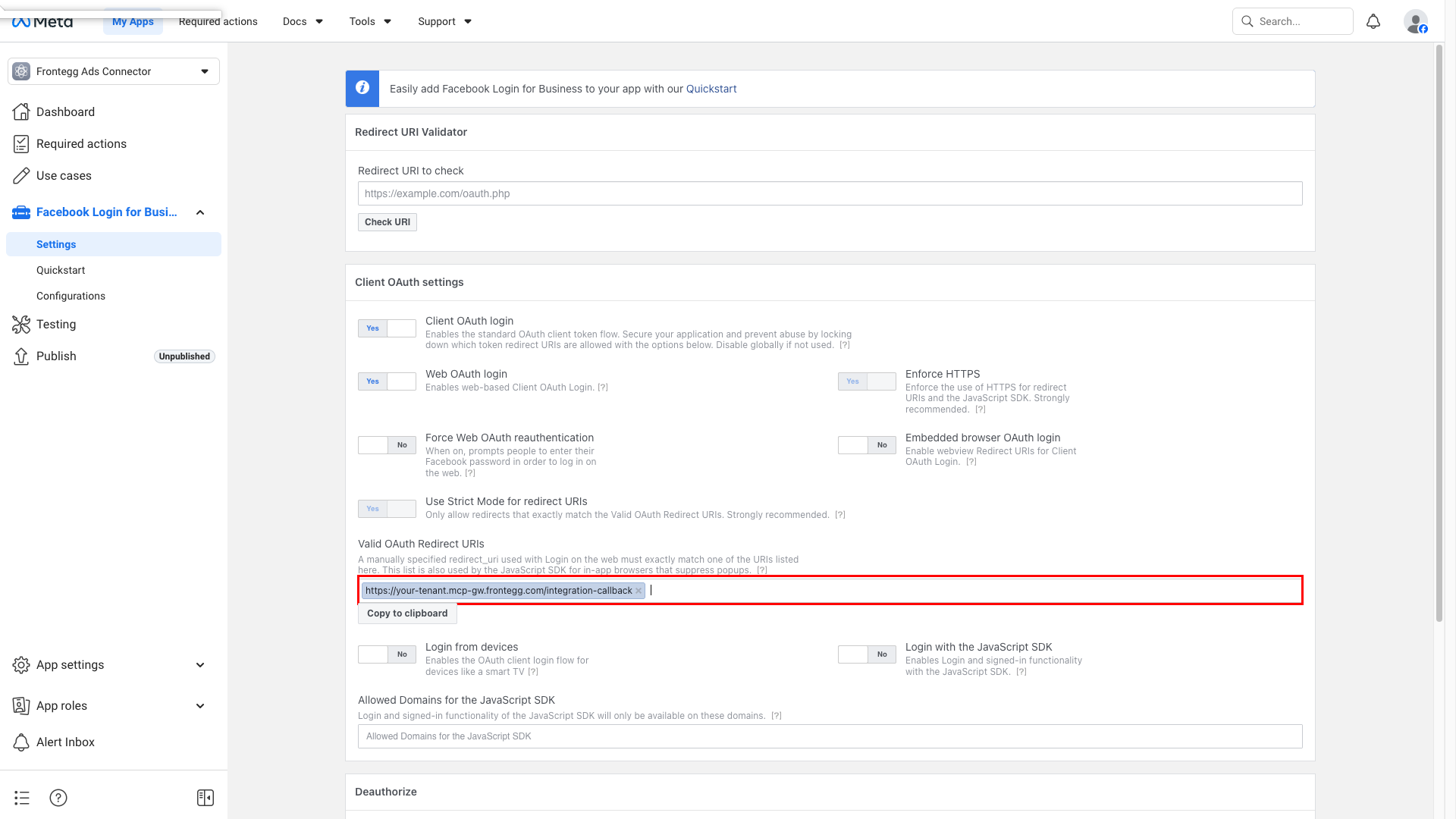Click the Dashboard home icon

pos(21,112)
